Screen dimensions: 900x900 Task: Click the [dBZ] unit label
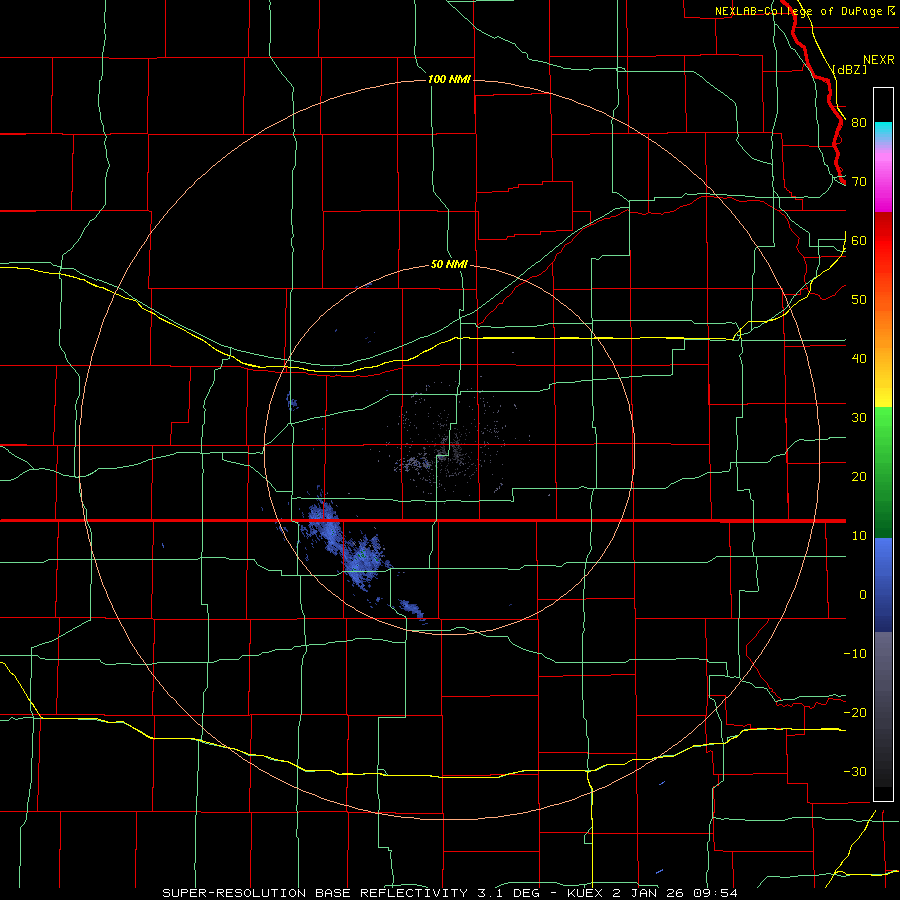coord(849,69)
